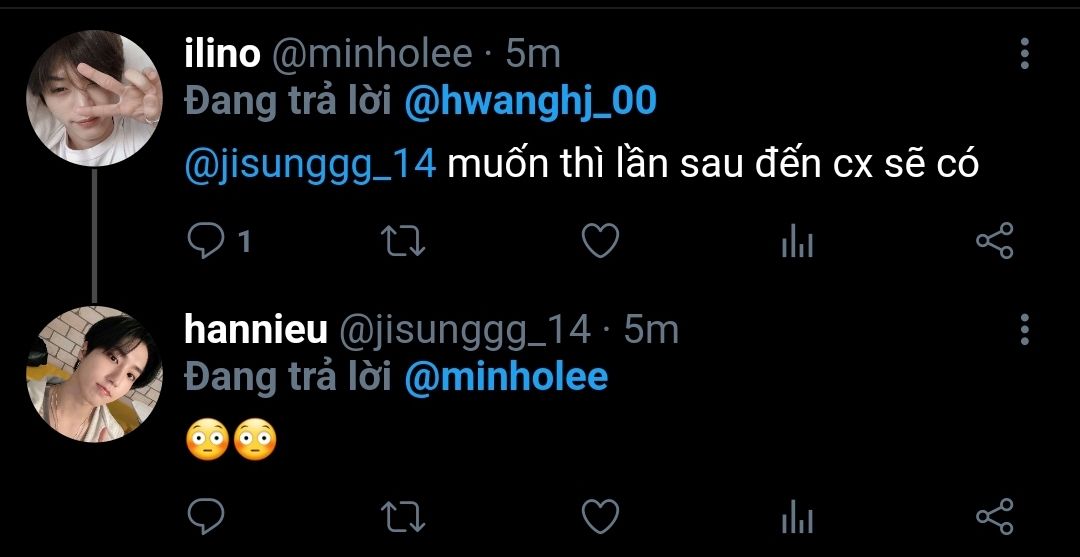This screenshot has width=1080, height=557.
Task: Reply to hannieu's tweet
Action: (x=205, y=516)
